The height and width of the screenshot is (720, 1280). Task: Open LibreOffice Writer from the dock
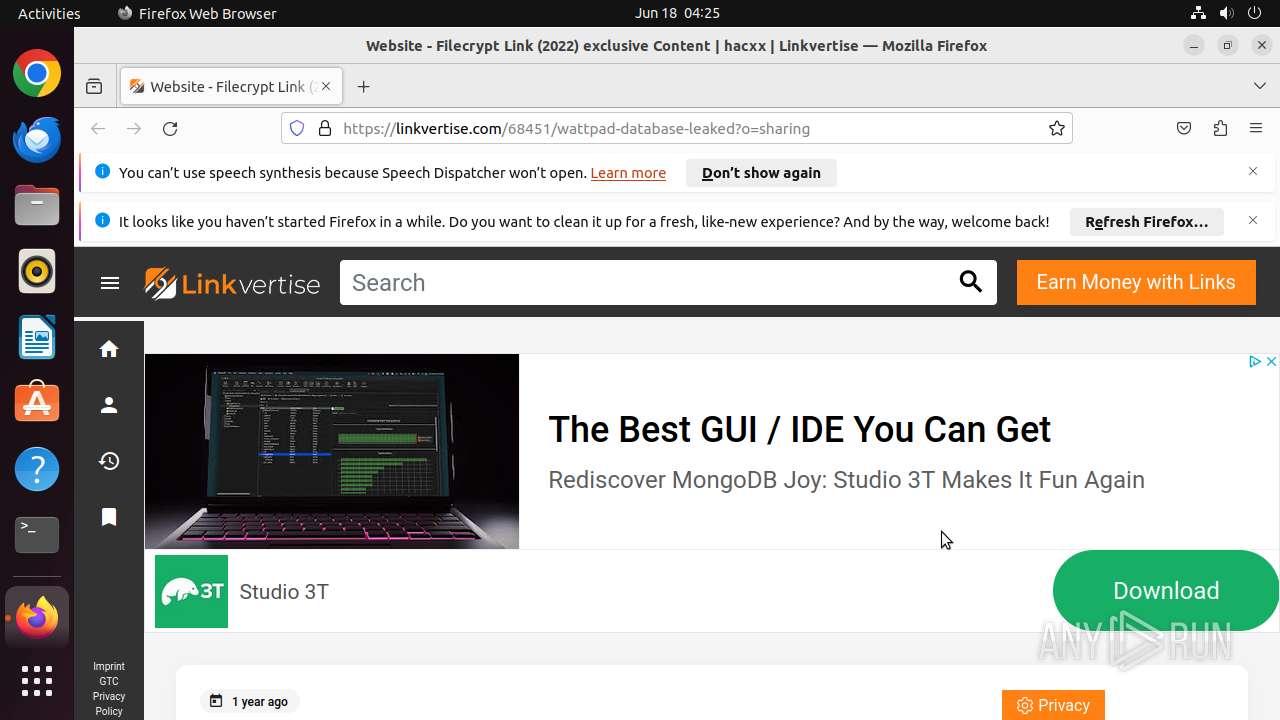pyautogui.click(x=37, y=337)
